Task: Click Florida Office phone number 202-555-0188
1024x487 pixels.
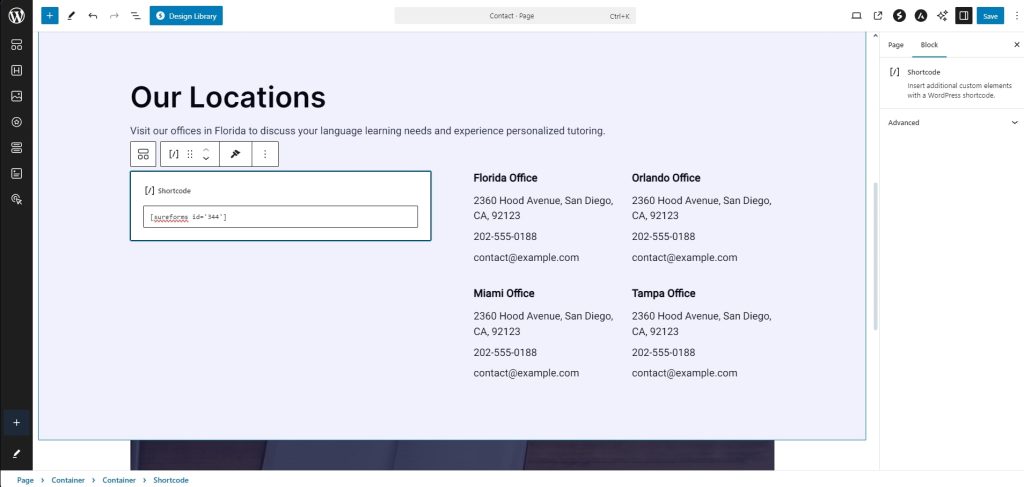Action: [505, 236]
